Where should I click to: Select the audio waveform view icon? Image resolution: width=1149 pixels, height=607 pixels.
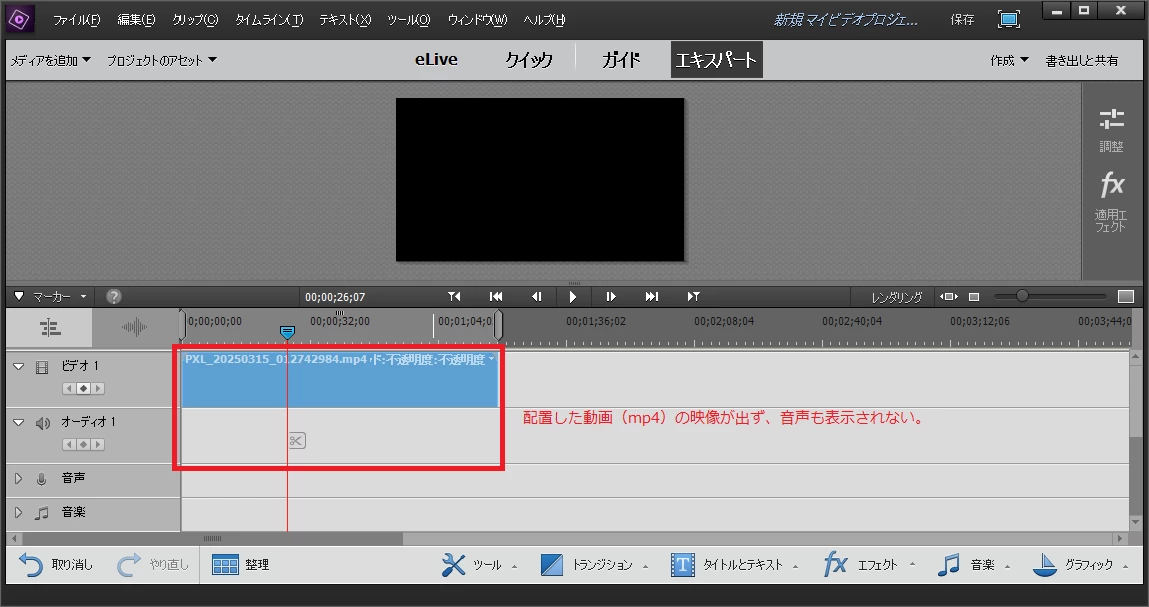[x=134, y=328]
